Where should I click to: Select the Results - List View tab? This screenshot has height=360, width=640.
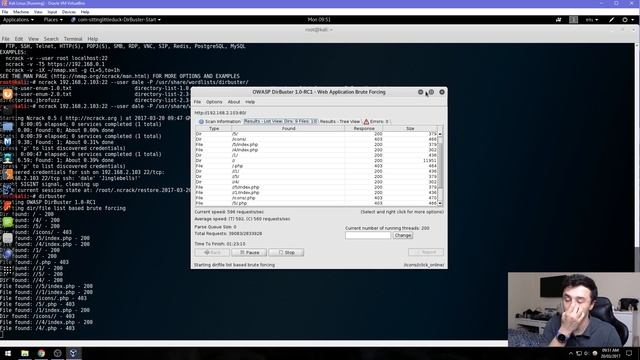pos(280,121)
